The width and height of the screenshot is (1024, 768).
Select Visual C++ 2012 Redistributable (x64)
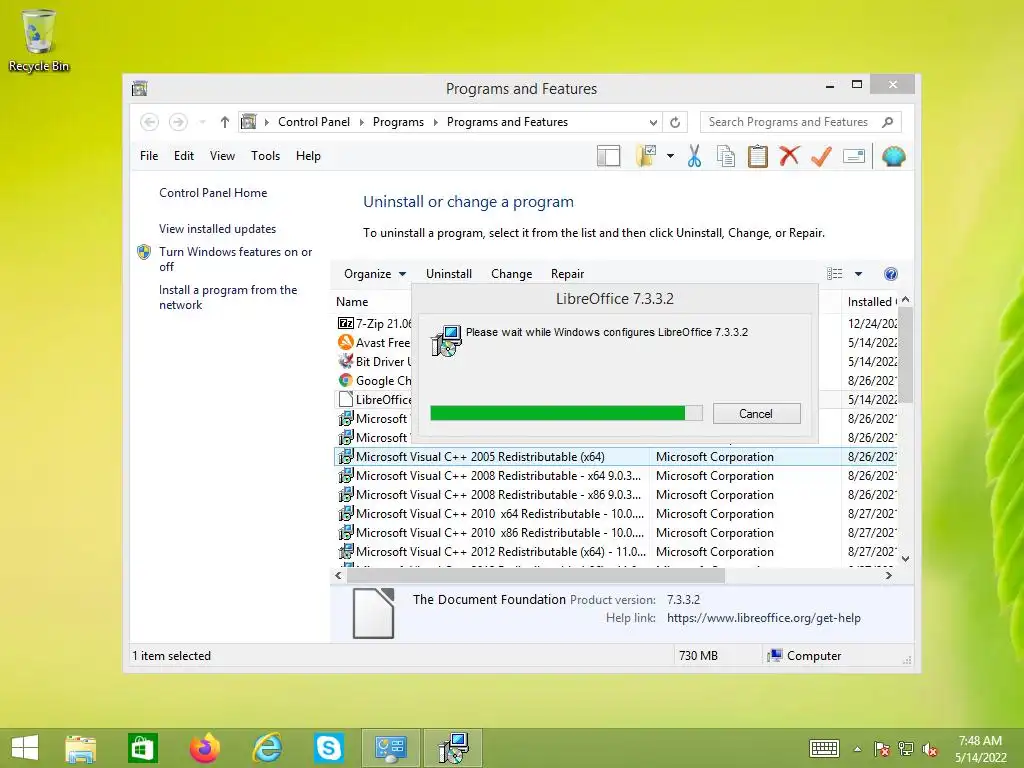click(617, 551)
